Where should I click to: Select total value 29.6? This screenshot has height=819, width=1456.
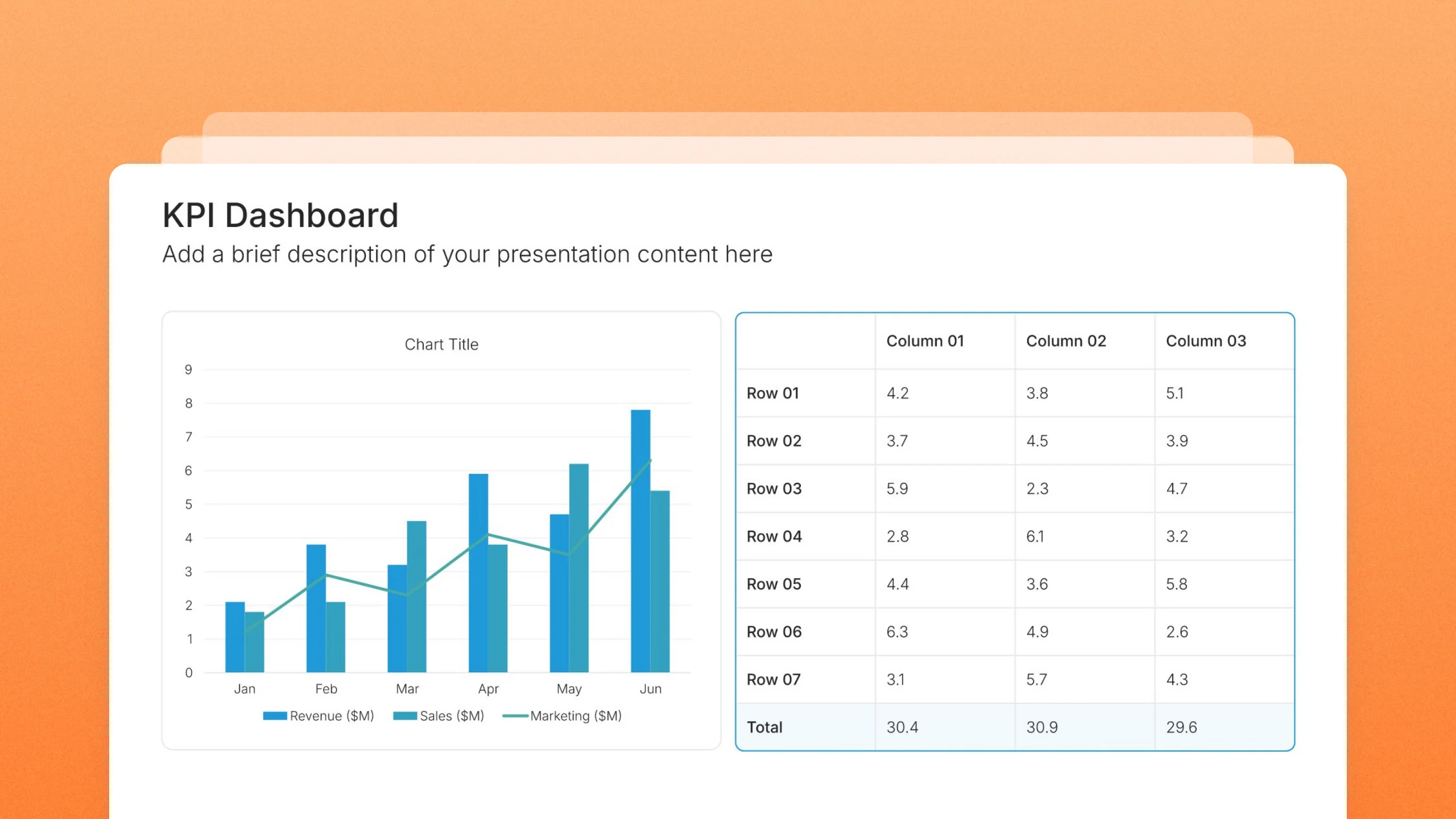click(x=1181, y=727)
